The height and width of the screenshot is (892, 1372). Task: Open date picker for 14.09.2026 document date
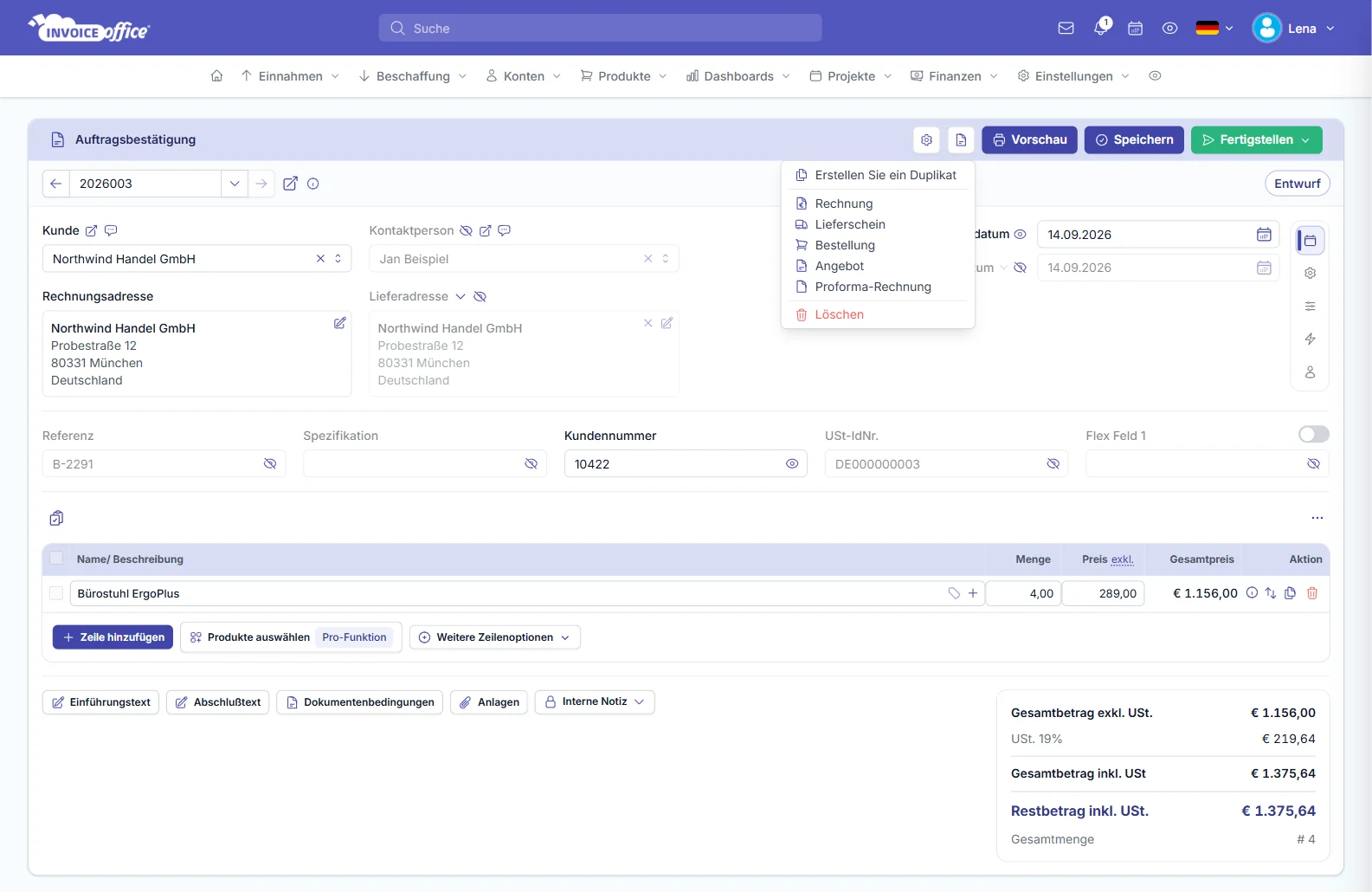coord(1264,235)
